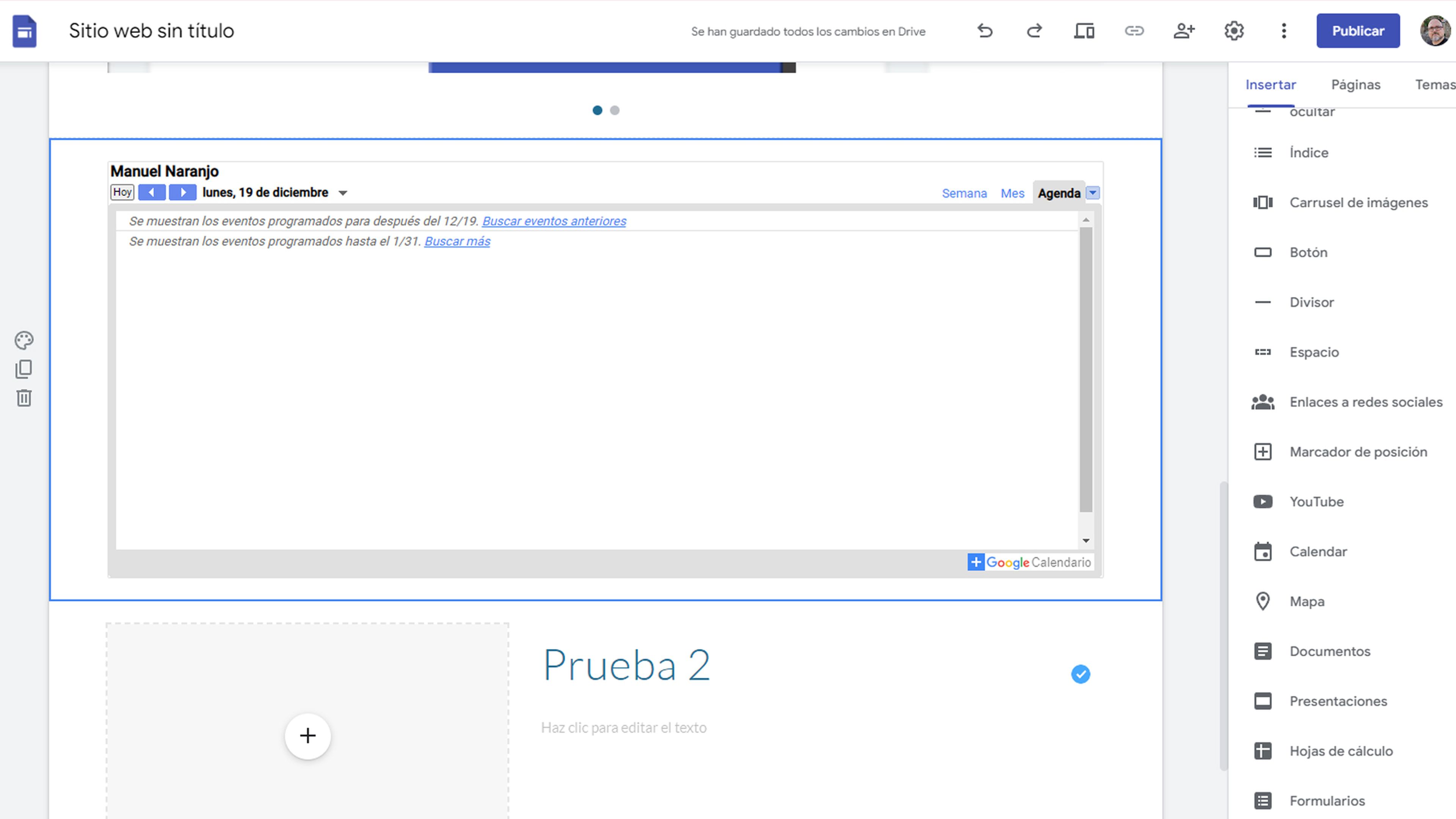Follow the Buscar eventos anteriores link
This screenshot has width=1456, height=819.
click(554, 221)
